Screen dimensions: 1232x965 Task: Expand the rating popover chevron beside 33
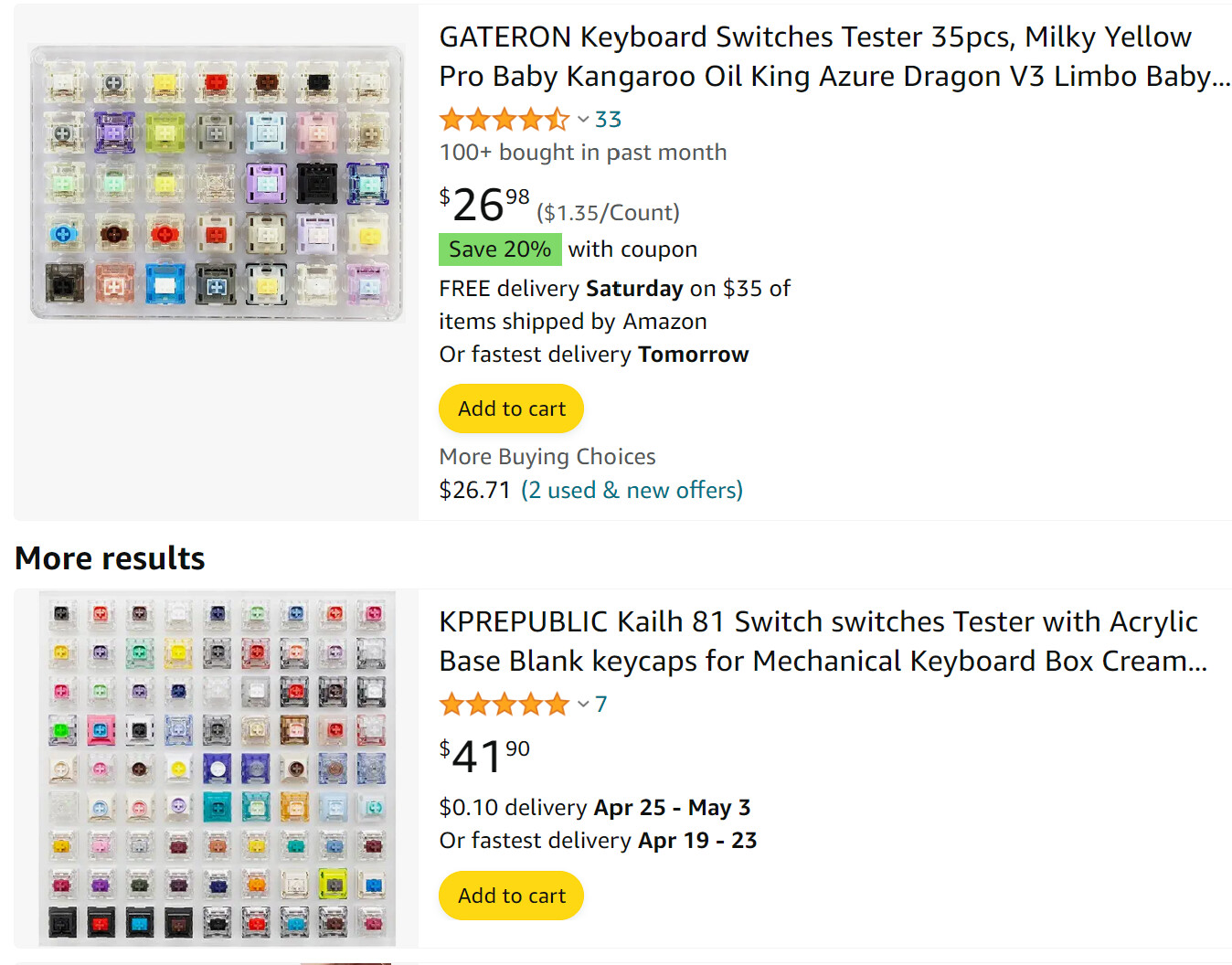(x=583, y=120)
